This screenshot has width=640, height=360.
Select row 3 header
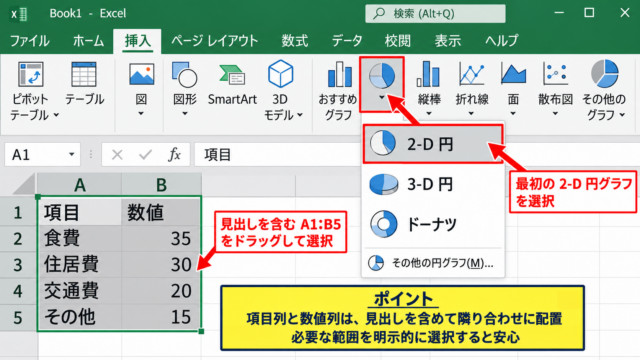pos(18,265)
